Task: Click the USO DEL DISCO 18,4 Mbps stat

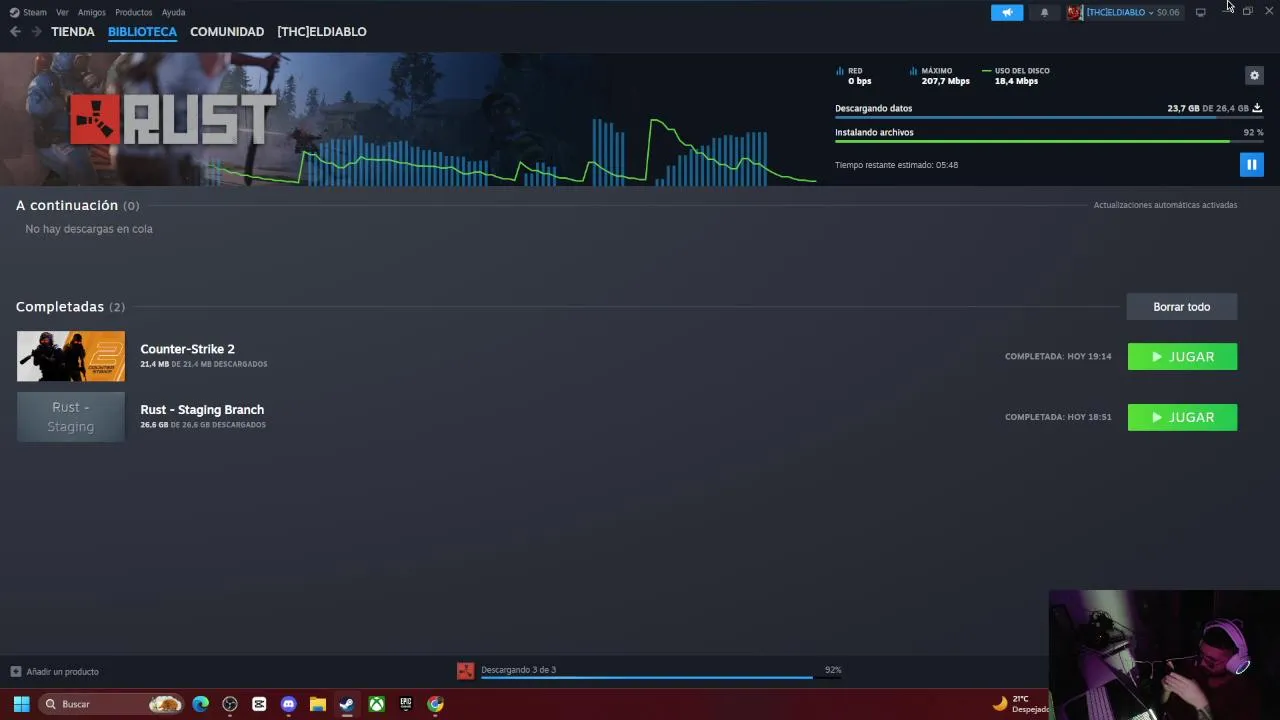Action: [1016, 76]
